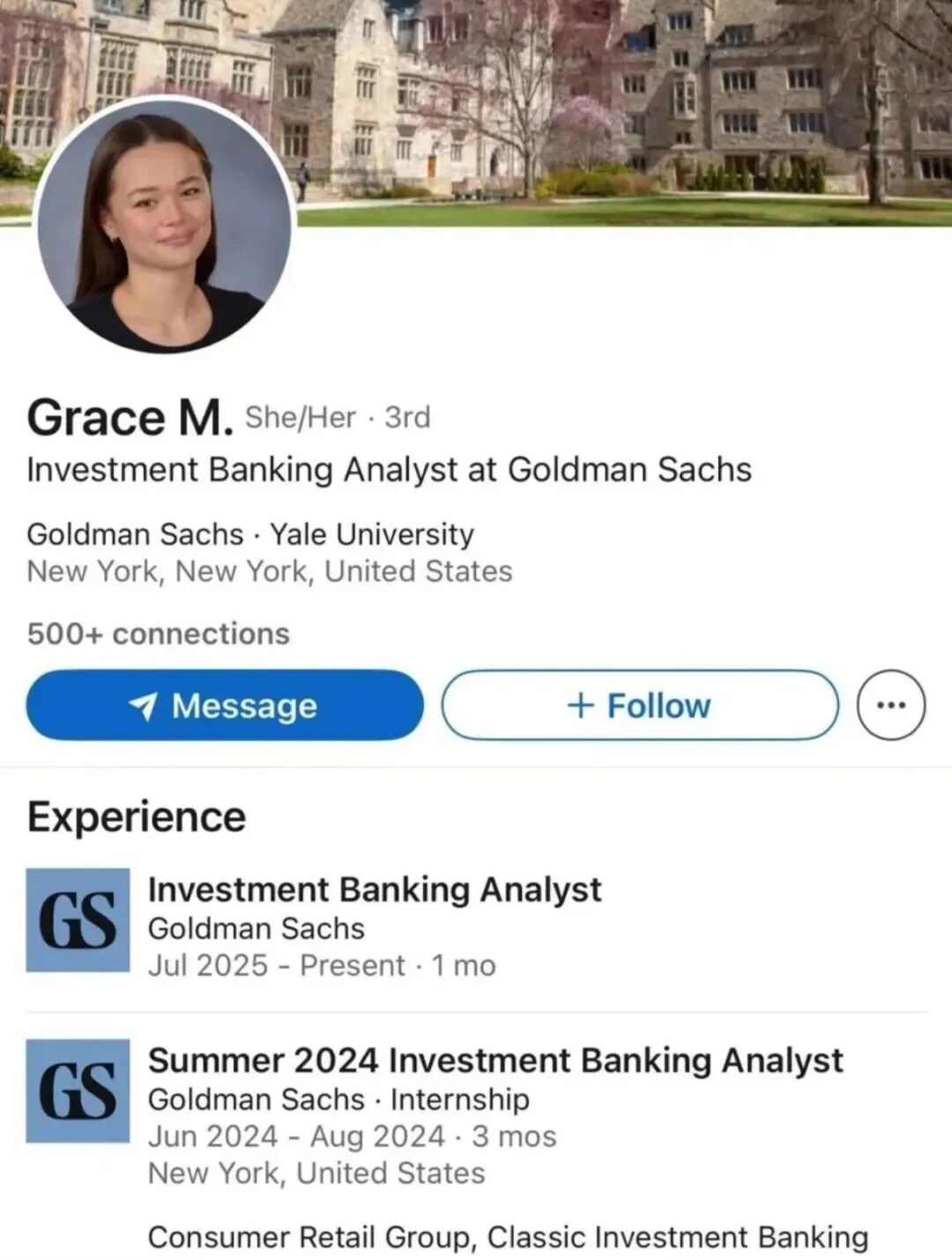Open Summer 2024 Investment Banking Analyst entry
Viewport: 952px width, 1260px height.
[495, 1060]
